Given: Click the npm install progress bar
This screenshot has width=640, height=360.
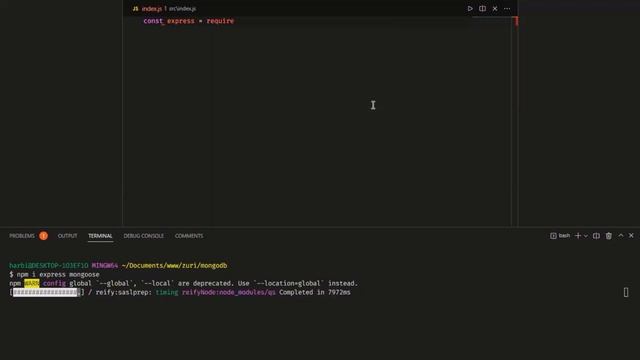Looking at the screenshot, I should point(47,292).
